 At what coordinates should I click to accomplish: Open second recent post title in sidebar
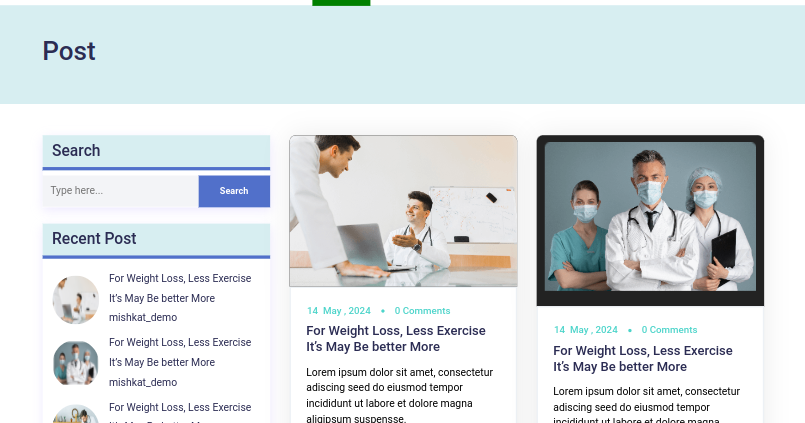coord(180,352)
